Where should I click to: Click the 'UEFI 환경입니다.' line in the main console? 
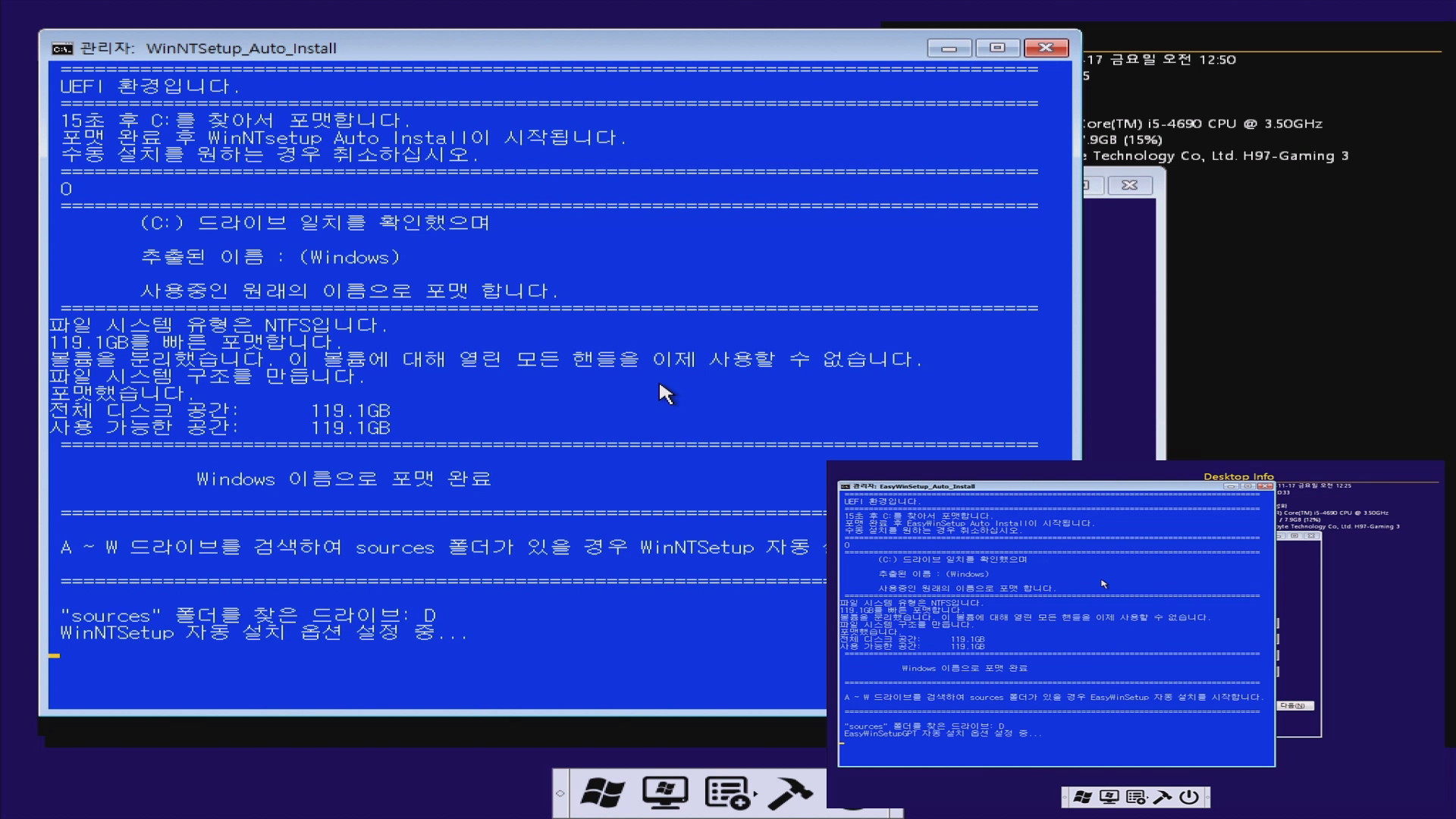tap(149, 86)
